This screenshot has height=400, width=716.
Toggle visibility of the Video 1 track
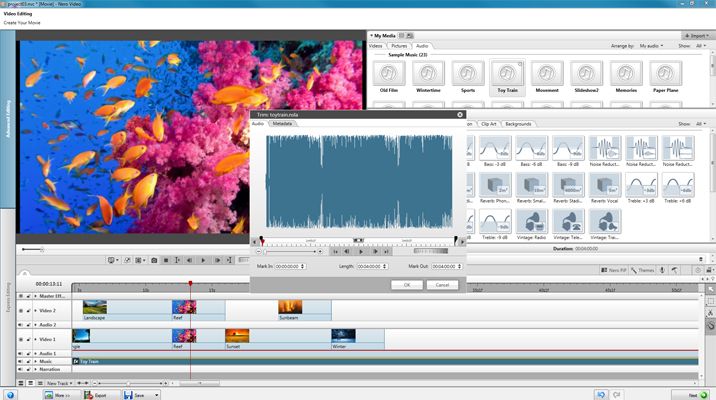pos(21,339)
